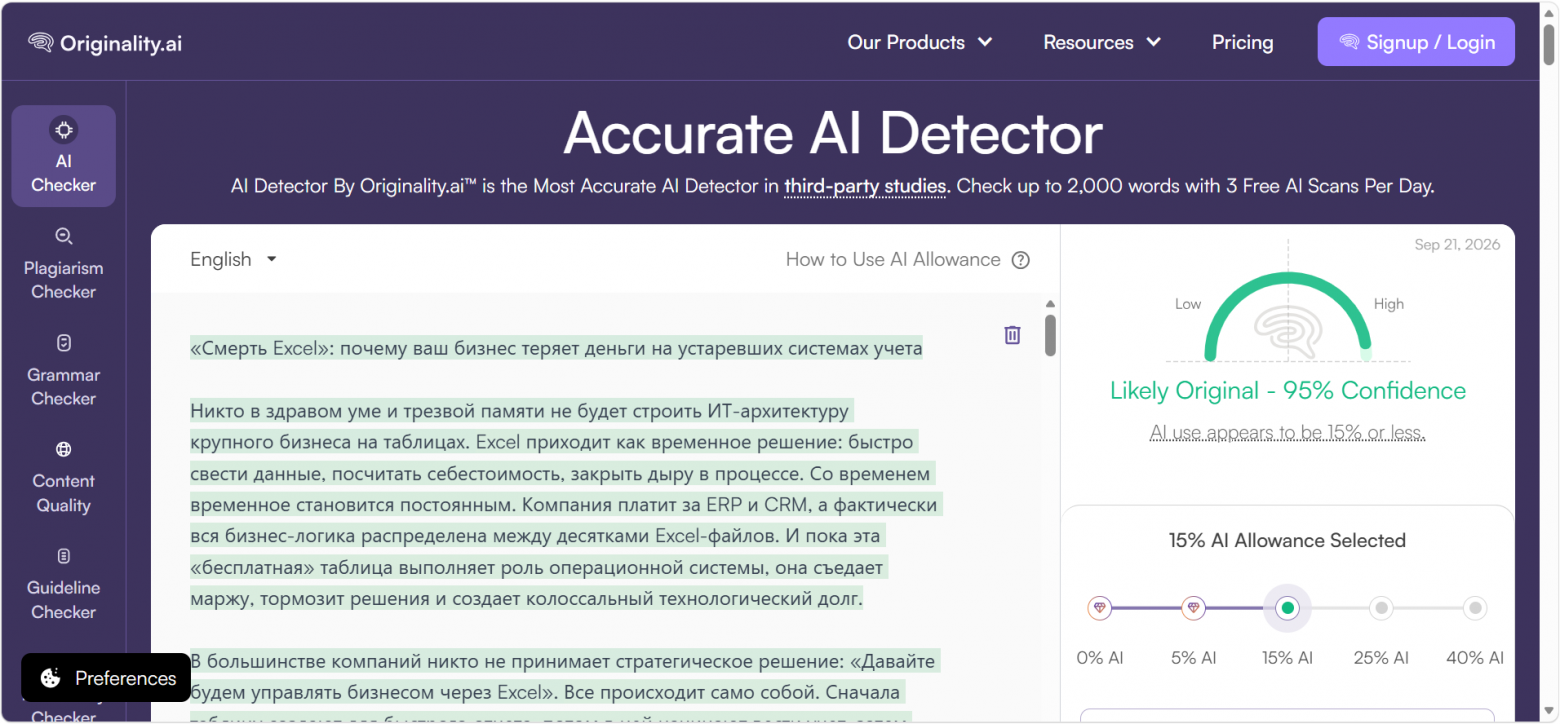Open the Guideline Checker sidebar tool
The height and width of the screenshot is (724, 1560).
(64, 584)
